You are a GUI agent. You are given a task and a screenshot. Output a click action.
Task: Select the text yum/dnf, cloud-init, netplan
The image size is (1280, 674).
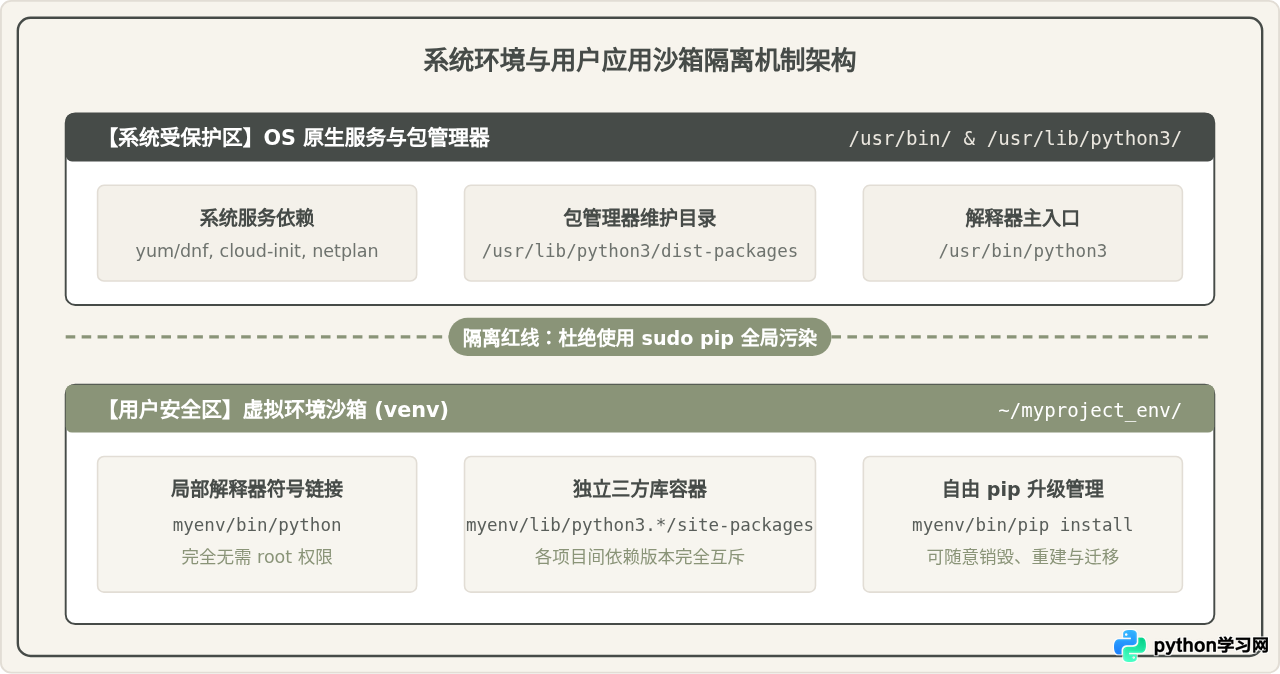coord(257,251)
